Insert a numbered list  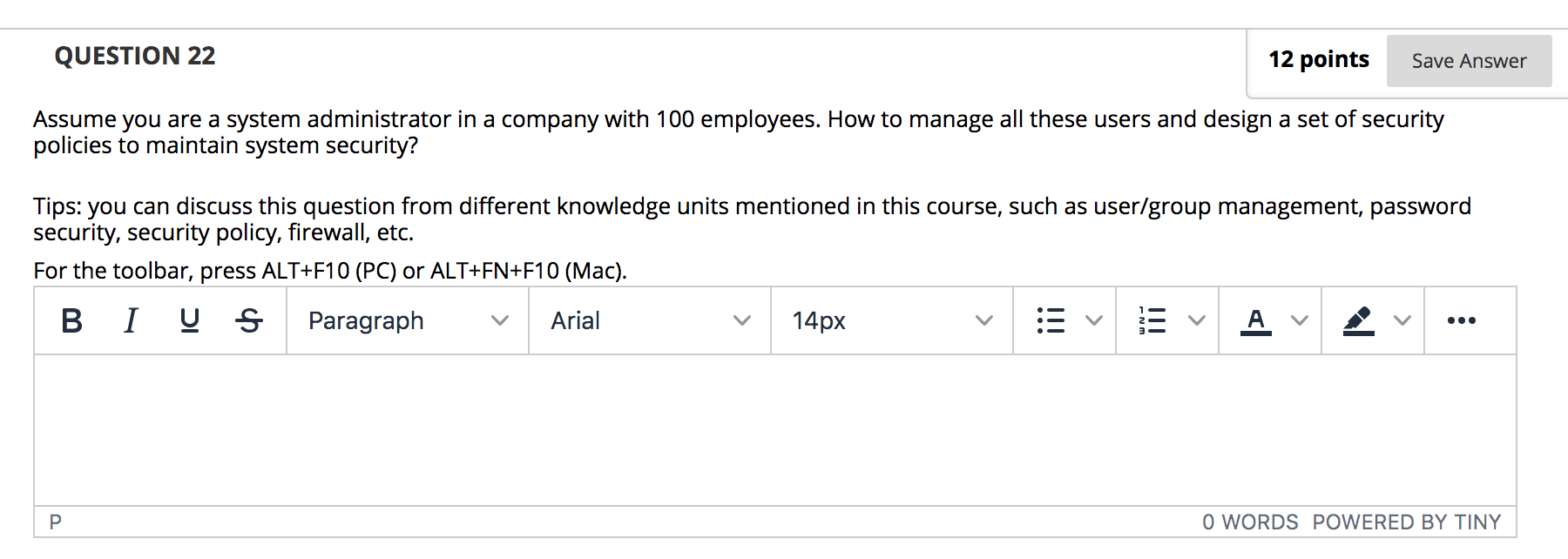point(1152,321)
